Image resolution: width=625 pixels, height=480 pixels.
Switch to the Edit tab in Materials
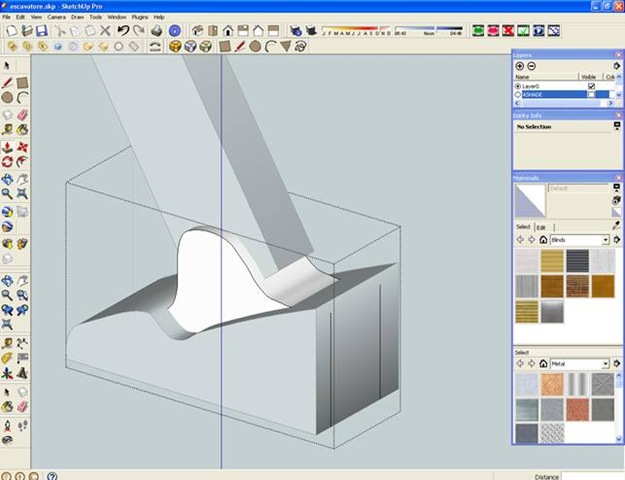point(541,227)
